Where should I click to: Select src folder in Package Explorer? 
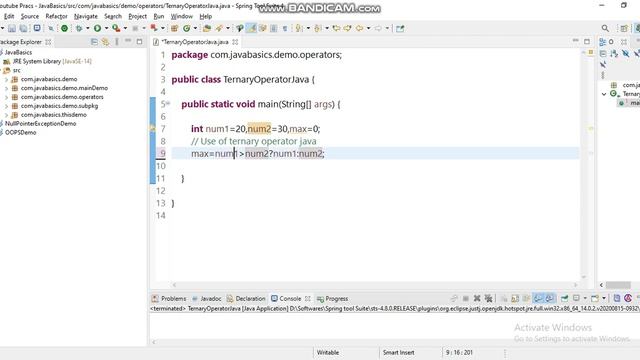[x=12, y=70]
